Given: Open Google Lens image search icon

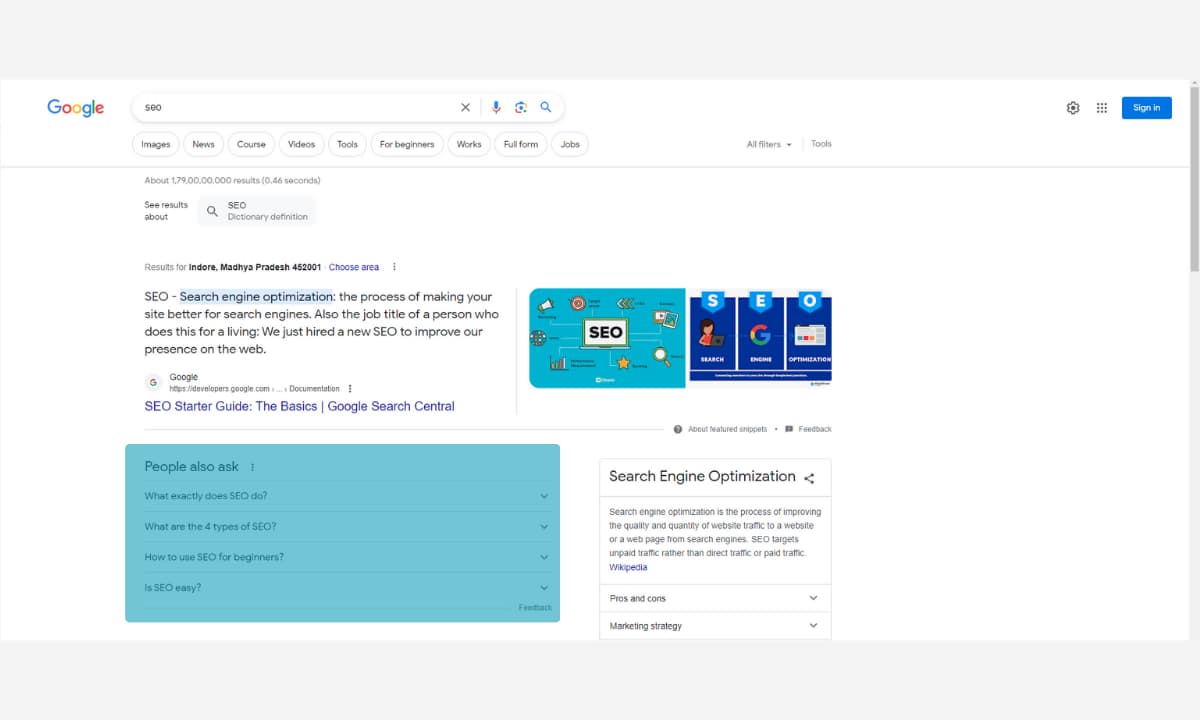Looking at the screenshot, I should point(521,107).
